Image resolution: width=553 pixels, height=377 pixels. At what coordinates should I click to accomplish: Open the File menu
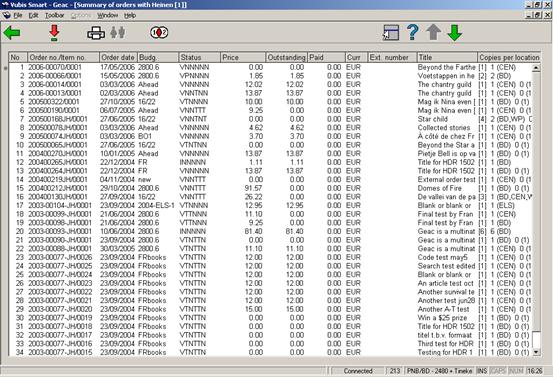pyautogui.click(x=18, y=16)
